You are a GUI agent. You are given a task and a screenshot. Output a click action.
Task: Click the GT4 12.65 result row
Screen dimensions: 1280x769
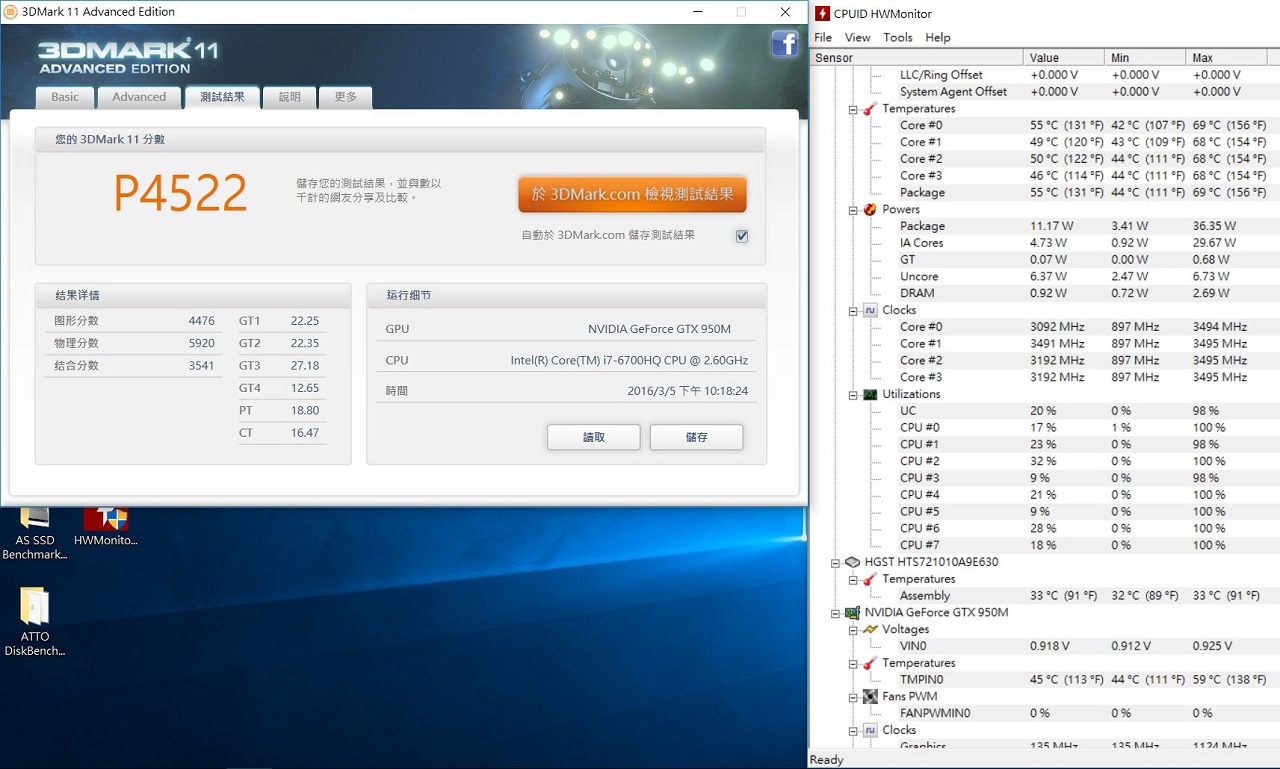tap(280, 388)
